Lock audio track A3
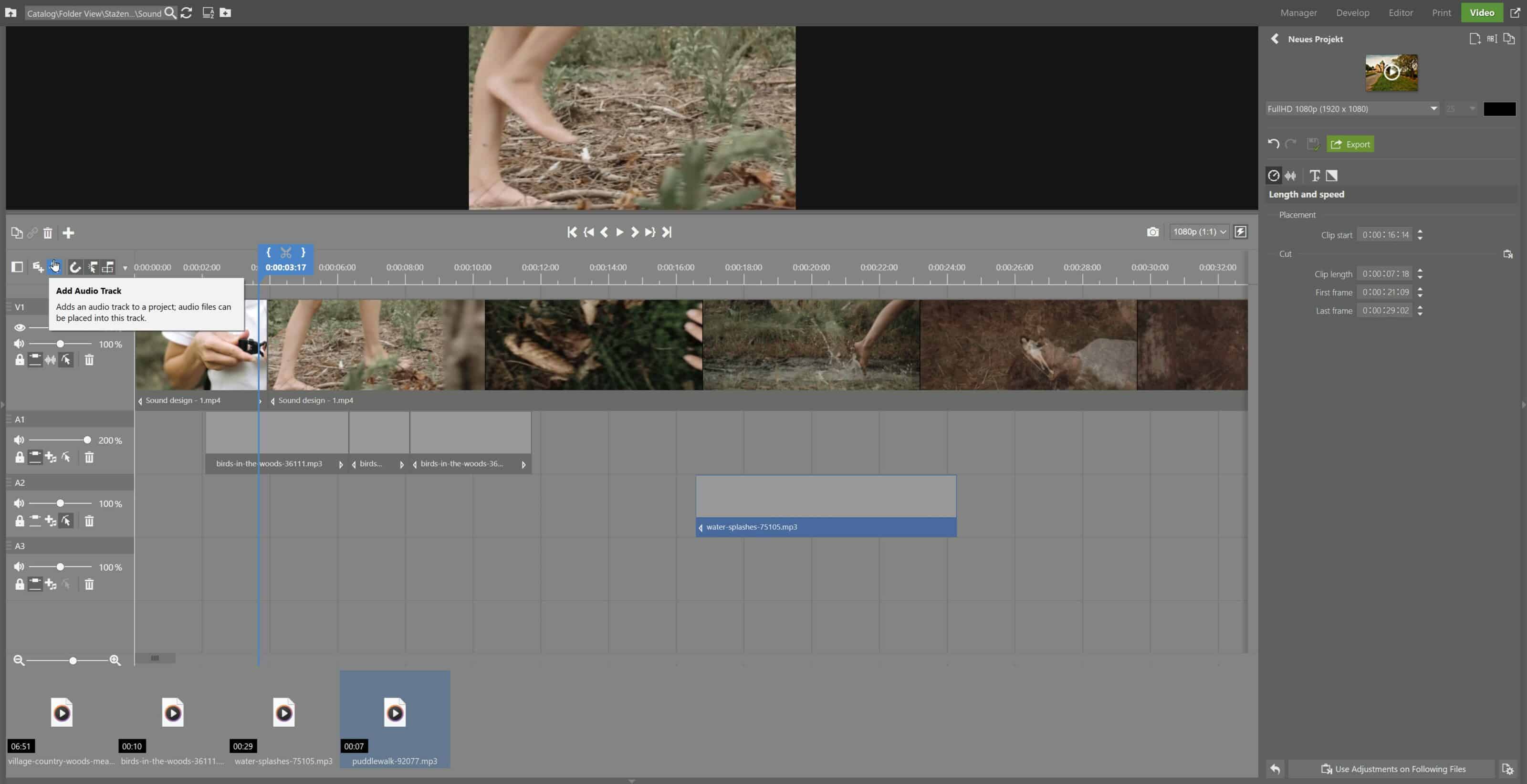 pyautogui.click(x=20, y=585)
